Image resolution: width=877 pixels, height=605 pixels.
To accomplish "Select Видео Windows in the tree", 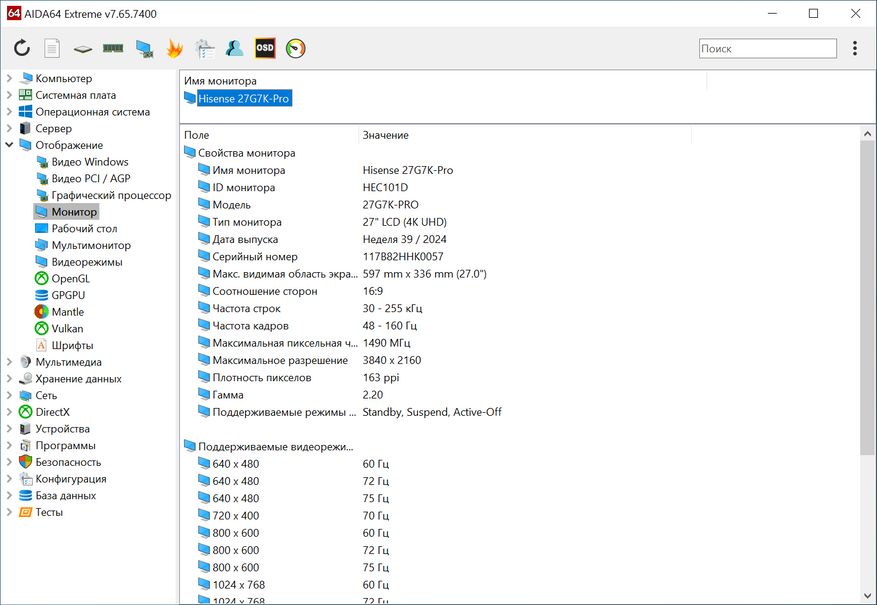I will [x=82, y=162].
